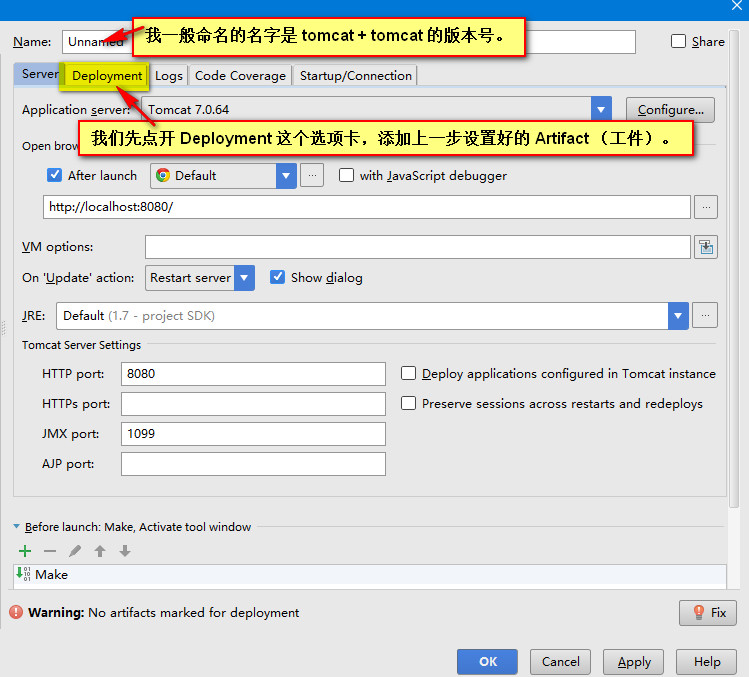Edit before launch task with pencil icon
The height and width of the screenshot is (677, 749).
click(x=75, y=551)
